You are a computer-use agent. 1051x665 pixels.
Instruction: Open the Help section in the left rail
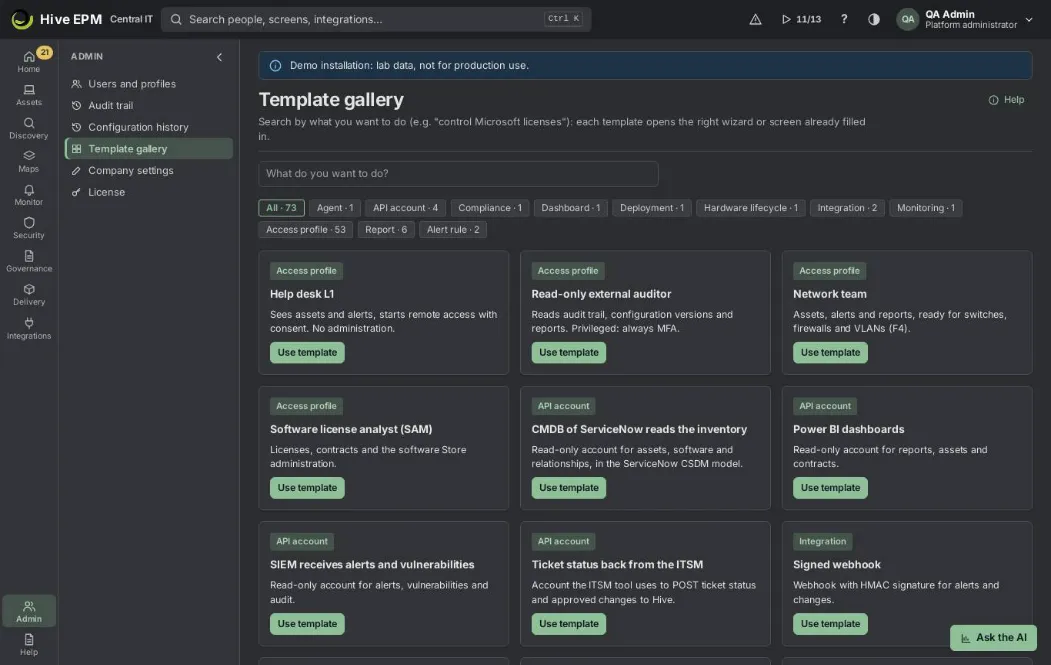29,644
